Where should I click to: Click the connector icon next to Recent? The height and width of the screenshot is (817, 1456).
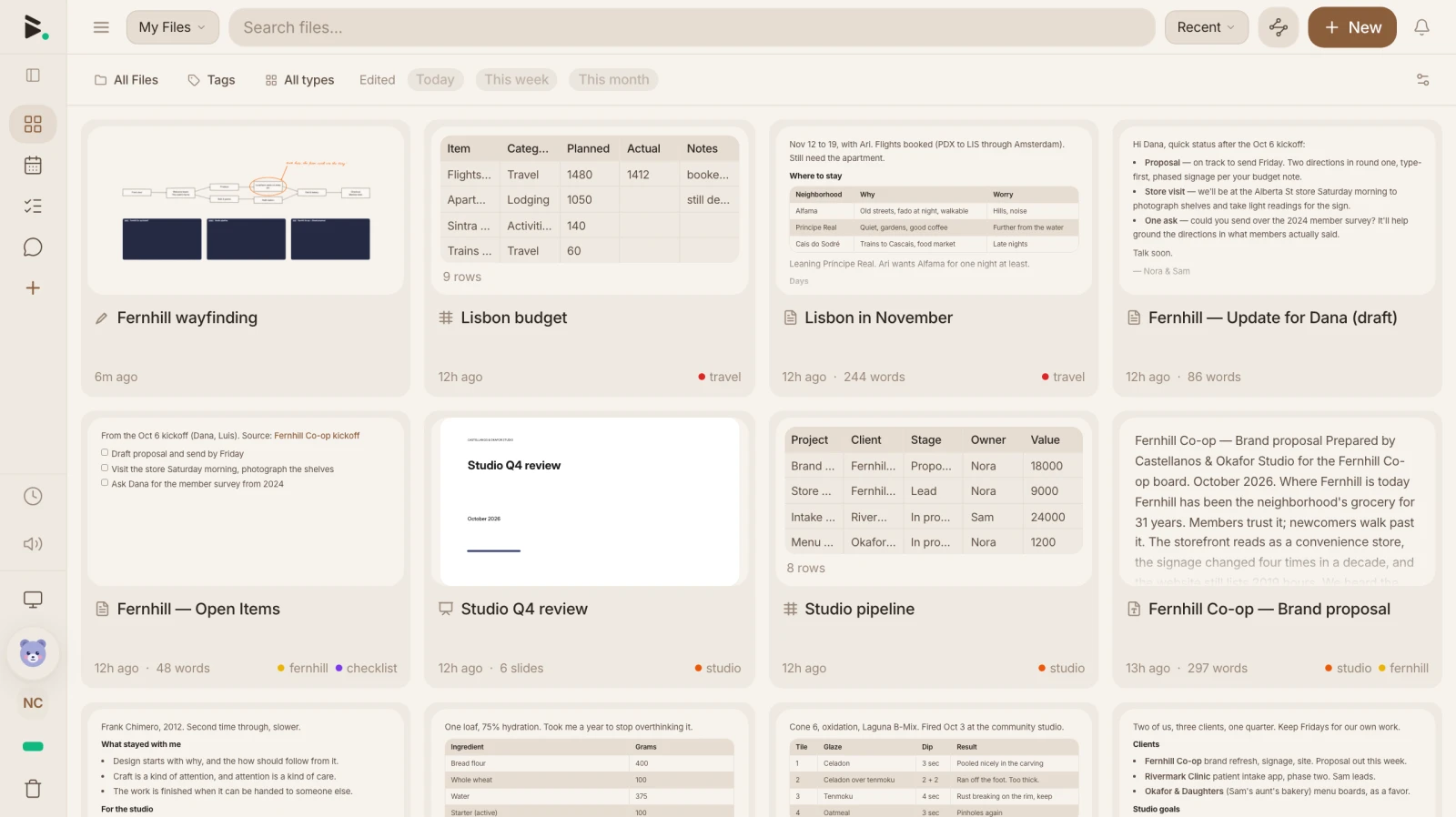tap(1279, 27)
